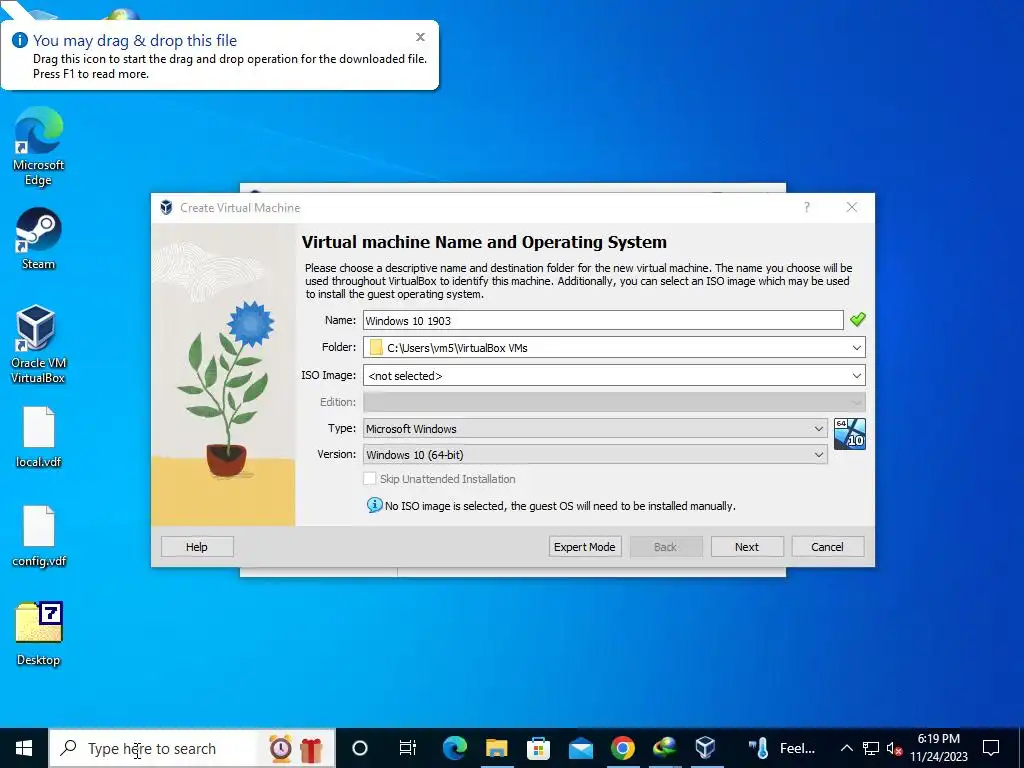Select the local.vdf file icon
1024x768 pixels.
[39, 437]
